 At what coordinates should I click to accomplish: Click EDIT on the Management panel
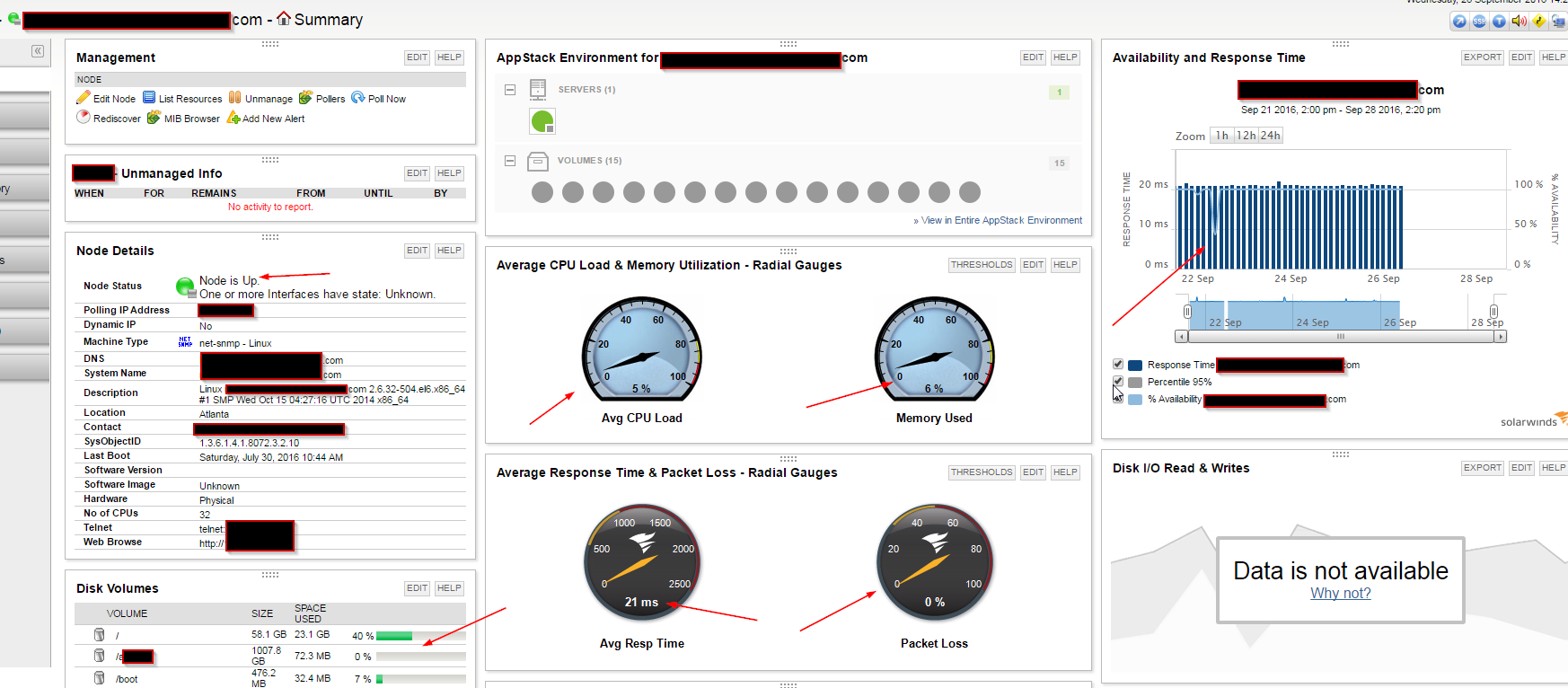click(x=418, y=57)
